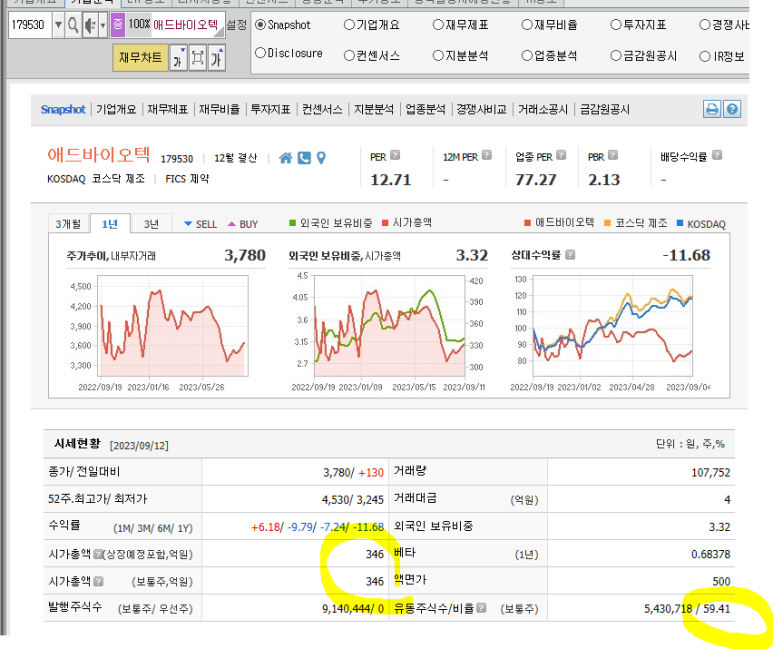This screenshot has width=773, height=649.
Task: Select the Snapshot radio button
Action: (x=261, y=25)
